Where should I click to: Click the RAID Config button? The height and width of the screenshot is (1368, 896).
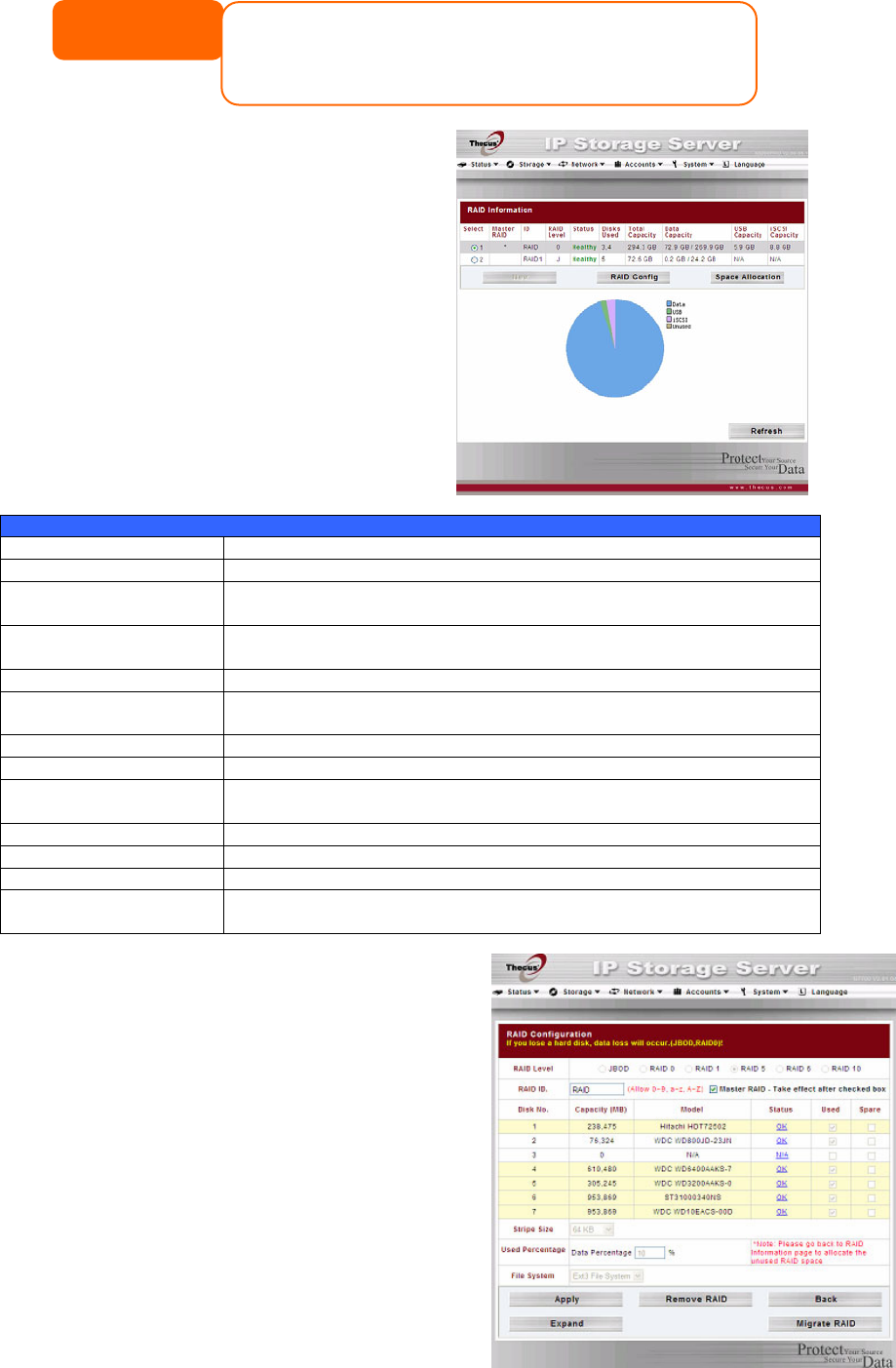[x=634, y=277]
